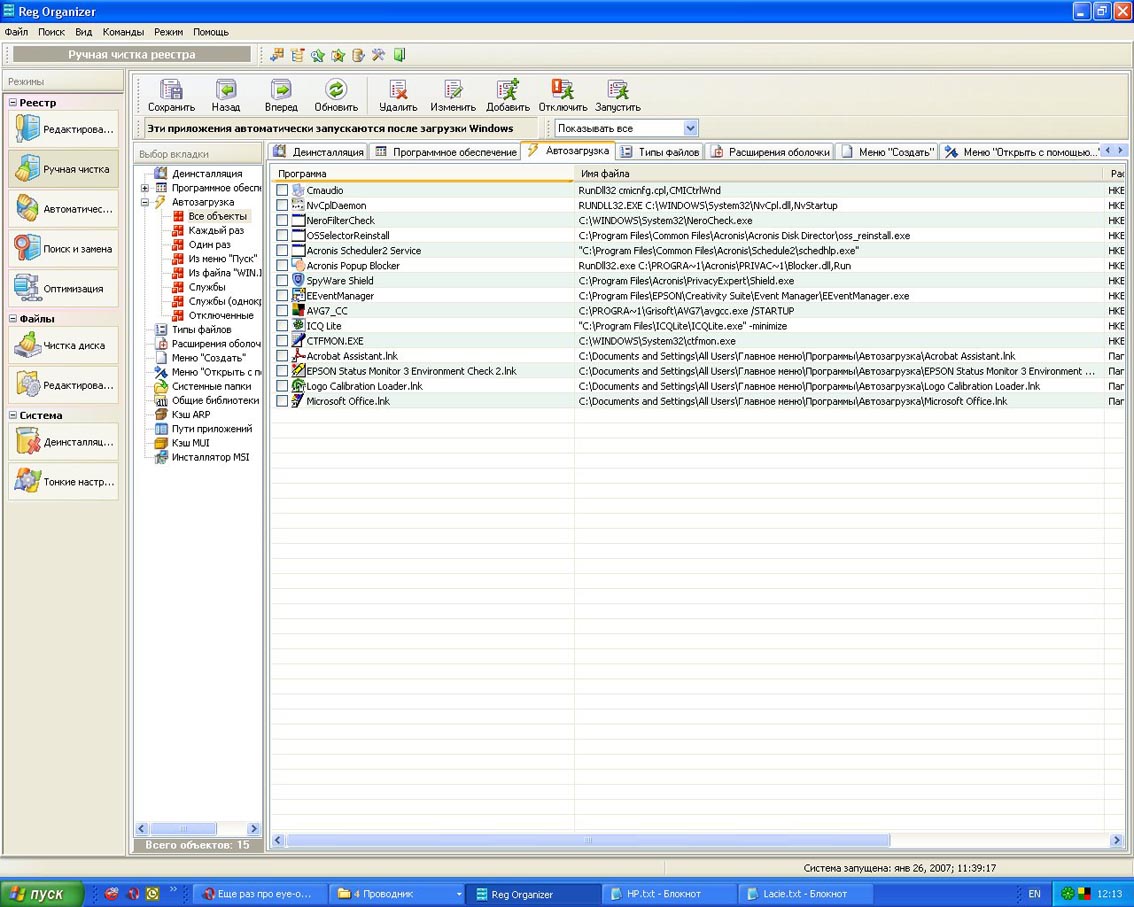Open Автоматическая чистка mode in the left sidebar
The width and height of the screenshot is (1134, 907).
click(x=64, y=208)
